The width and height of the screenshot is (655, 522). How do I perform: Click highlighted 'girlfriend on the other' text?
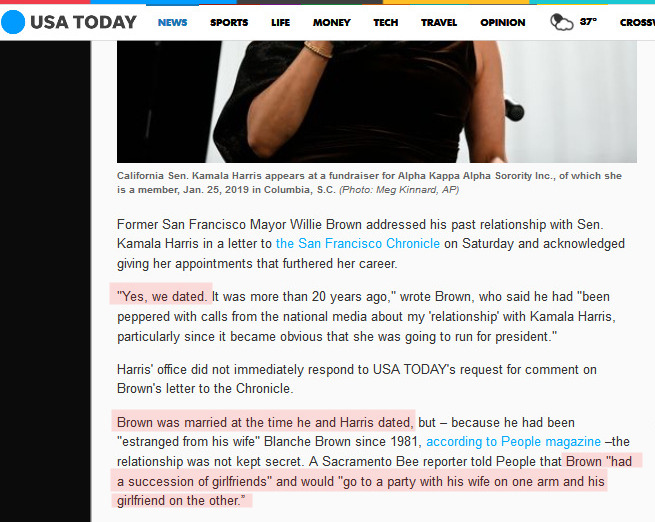tap(181, 500)
